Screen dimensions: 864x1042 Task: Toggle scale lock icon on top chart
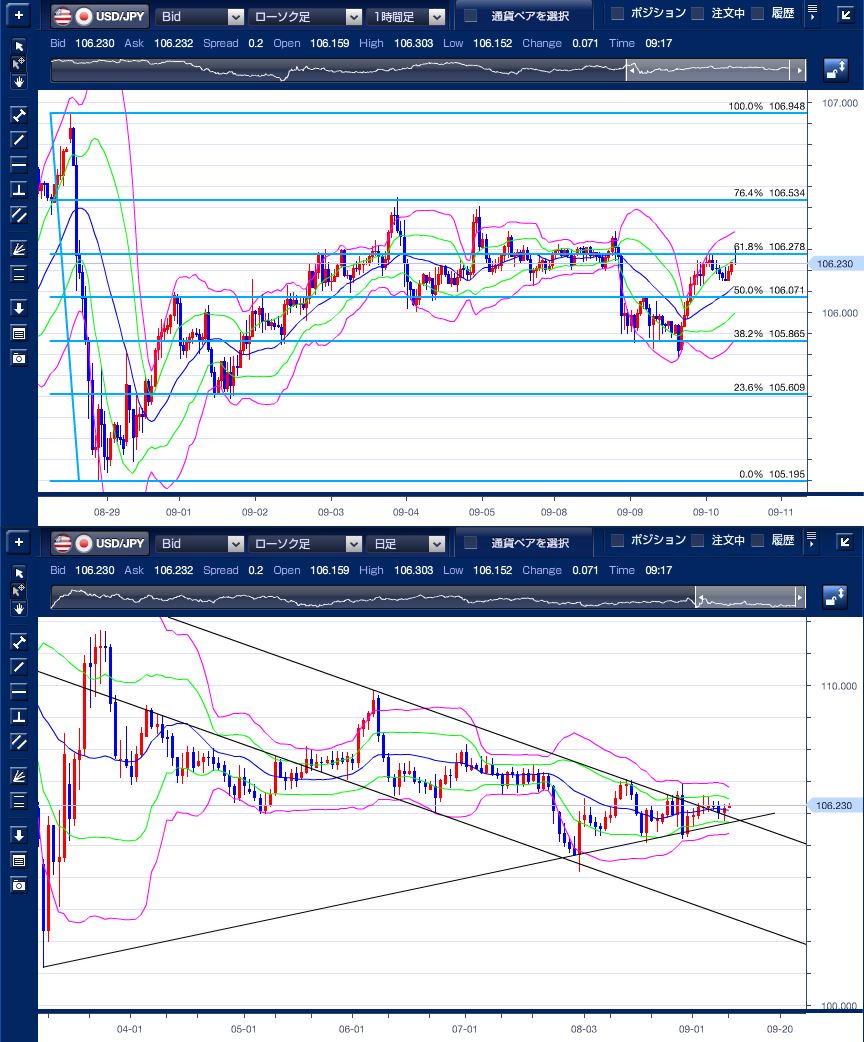click(x=835, y=70)
